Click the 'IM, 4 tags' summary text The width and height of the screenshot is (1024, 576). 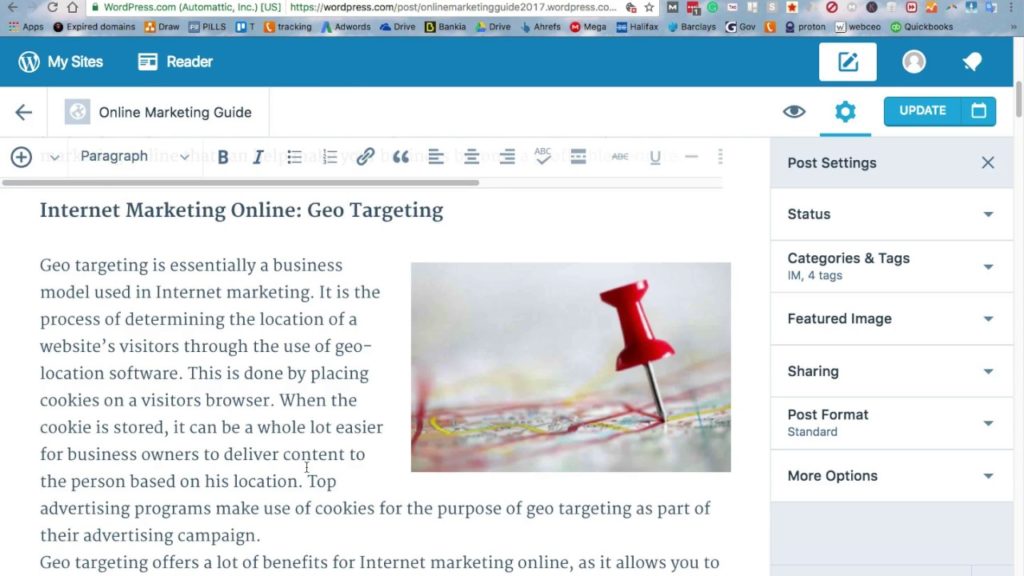point(814,276)
